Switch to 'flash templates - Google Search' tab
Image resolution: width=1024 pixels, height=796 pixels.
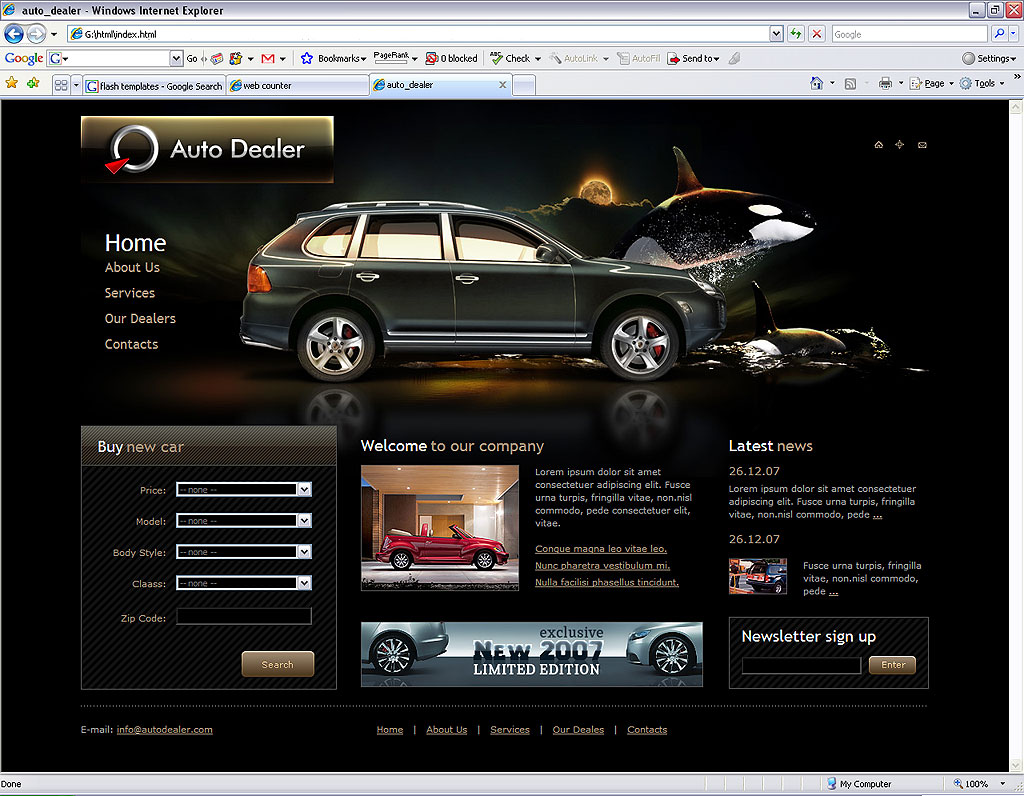(154, 86)
